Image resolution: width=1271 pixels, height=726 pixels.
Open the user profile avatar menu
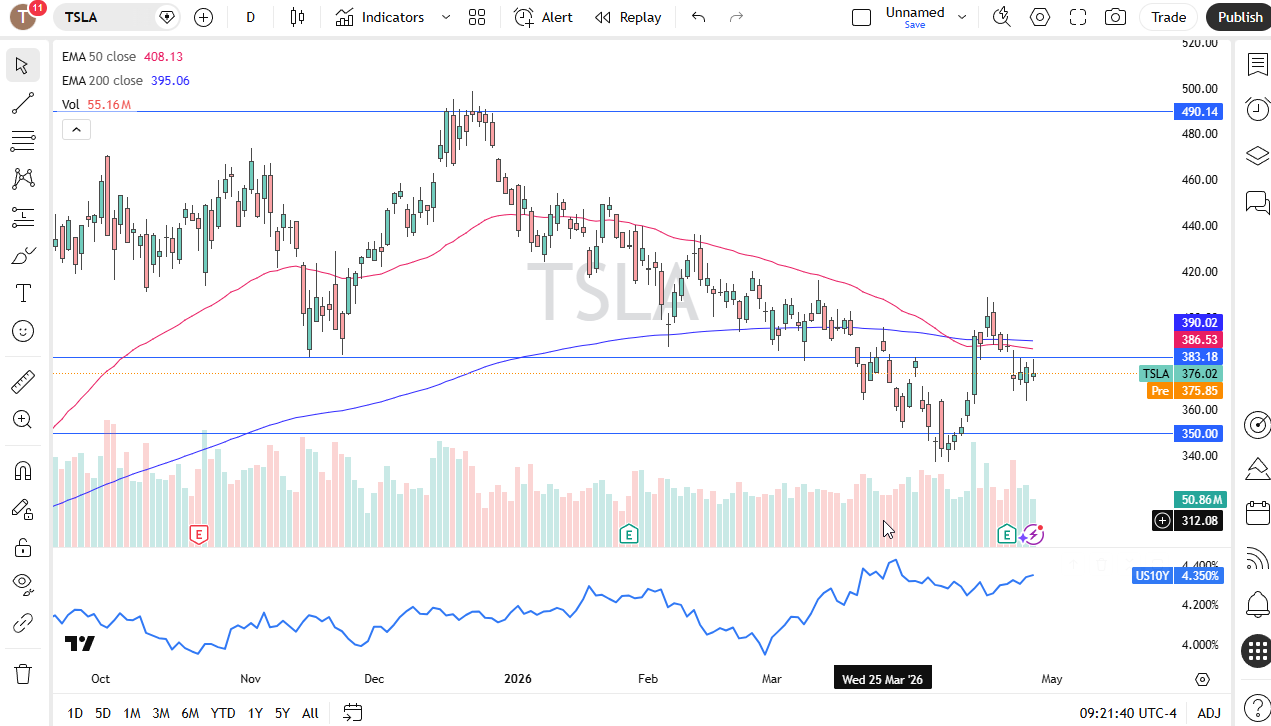(22, 16)
